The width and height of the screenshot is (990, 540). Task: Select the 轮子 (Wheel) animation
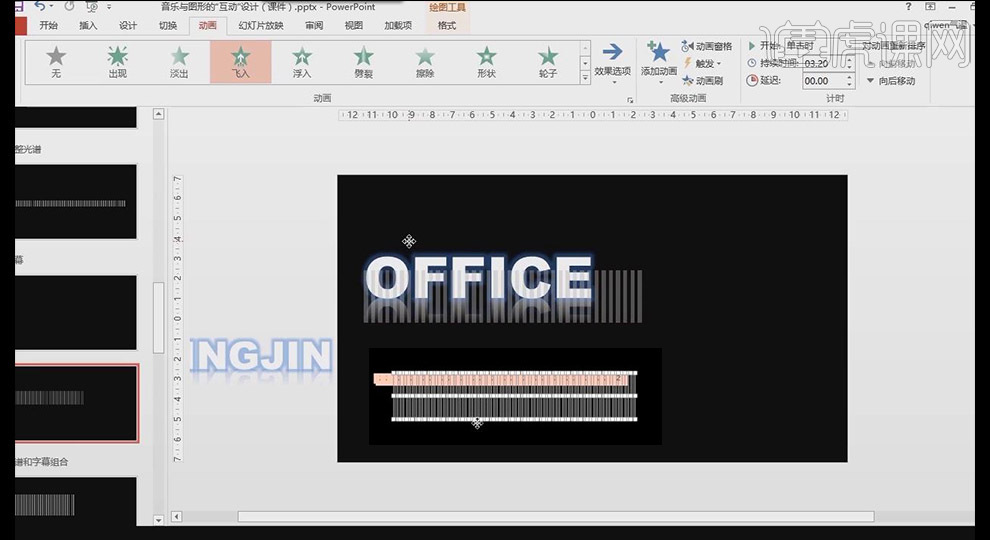click(x=548, y=62)
